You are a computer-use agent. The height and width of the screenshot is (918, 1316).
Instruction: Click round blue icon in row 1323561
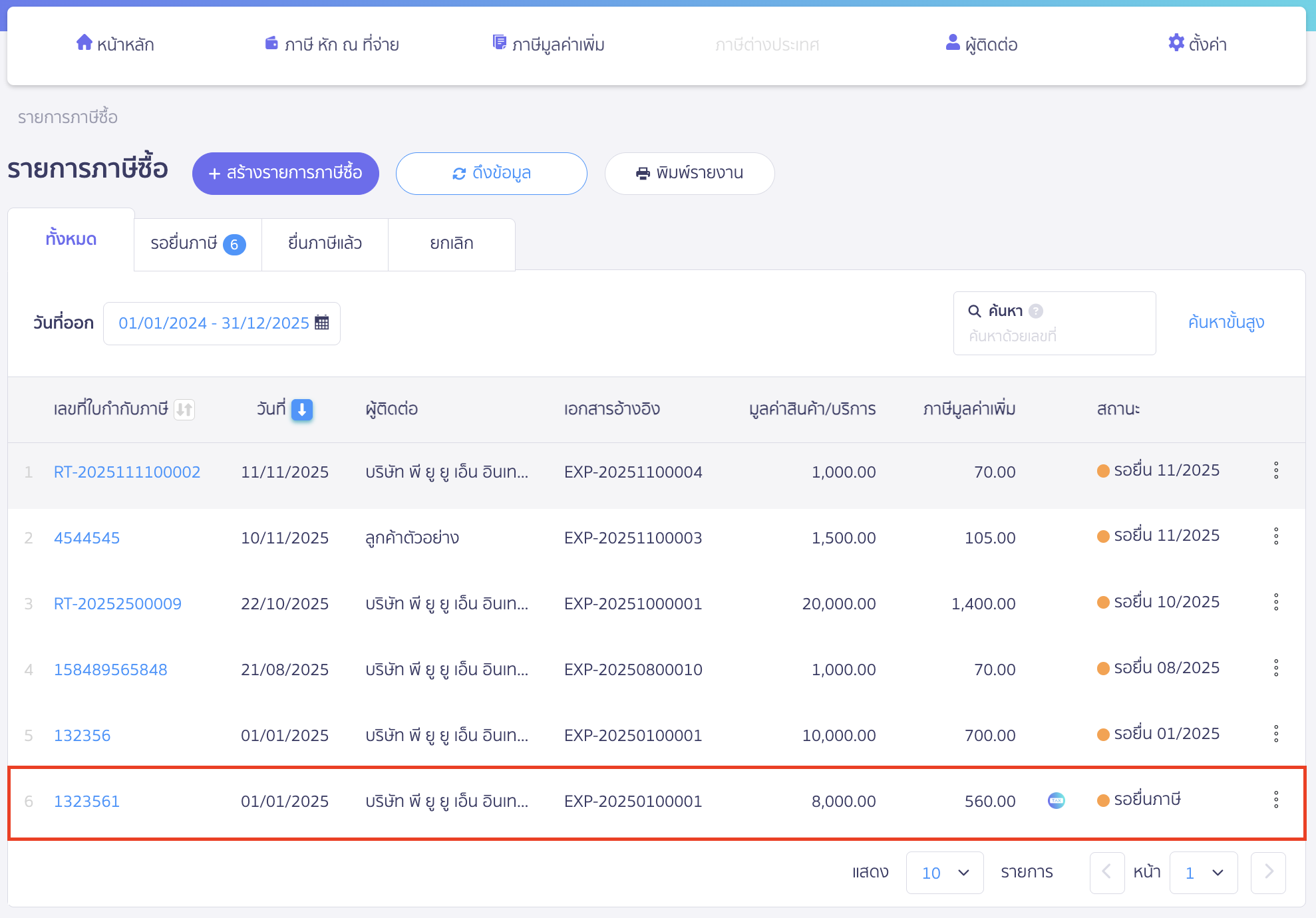tap(1056, 800)
